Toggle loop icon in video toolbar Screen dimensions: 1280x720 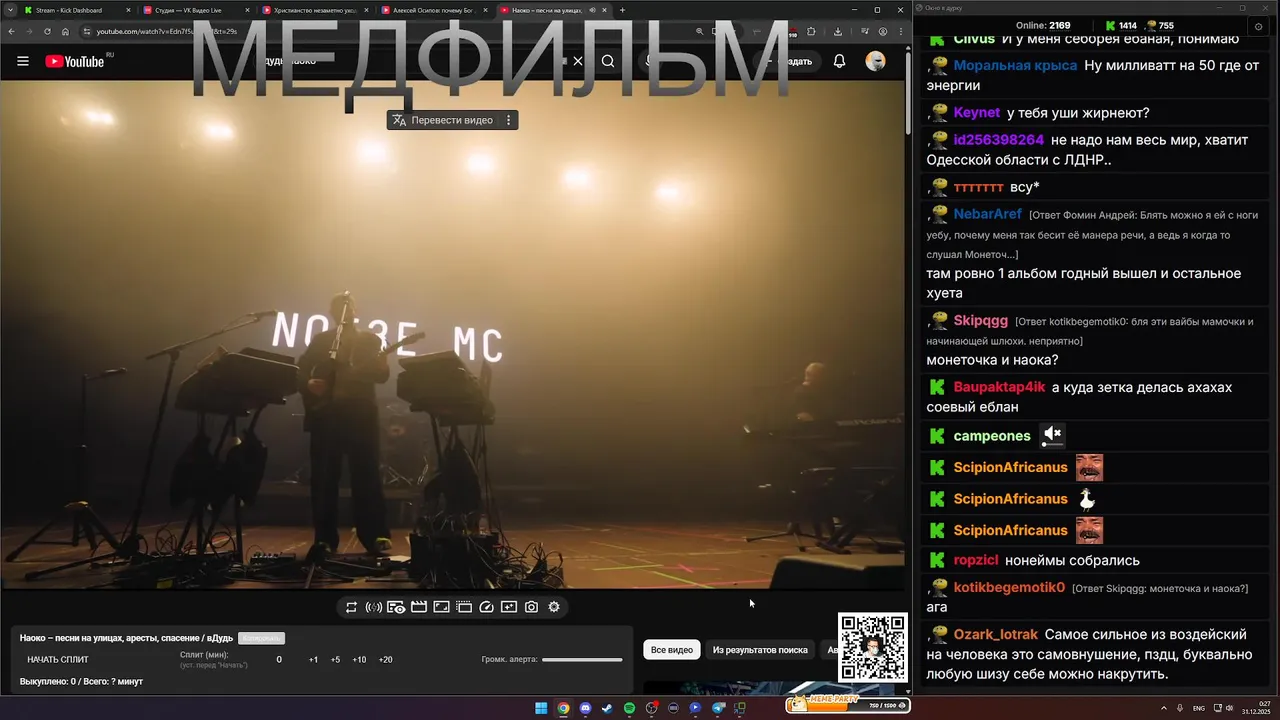click(352, 607)
